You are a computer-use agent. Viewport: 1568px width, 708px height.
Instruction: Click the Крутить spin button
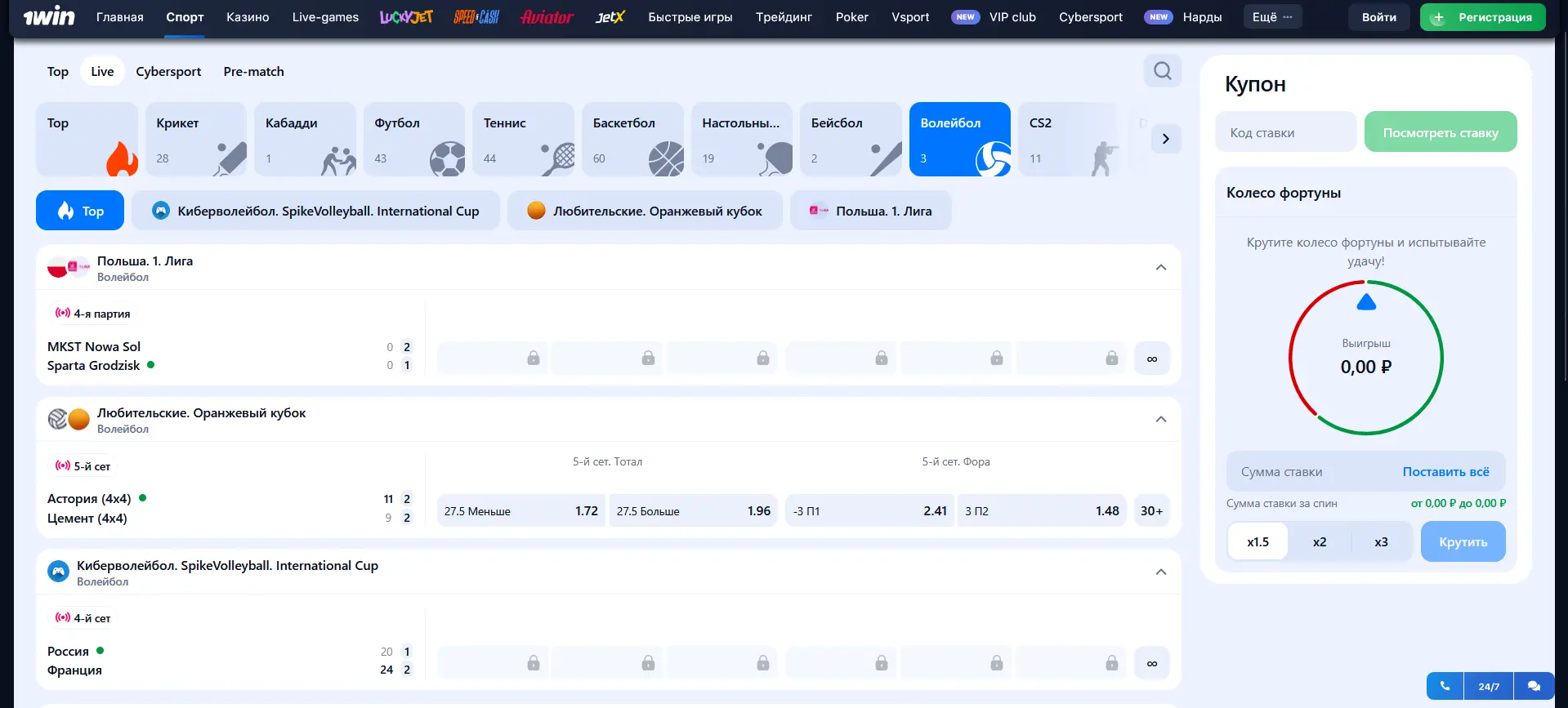(1463, 542)
